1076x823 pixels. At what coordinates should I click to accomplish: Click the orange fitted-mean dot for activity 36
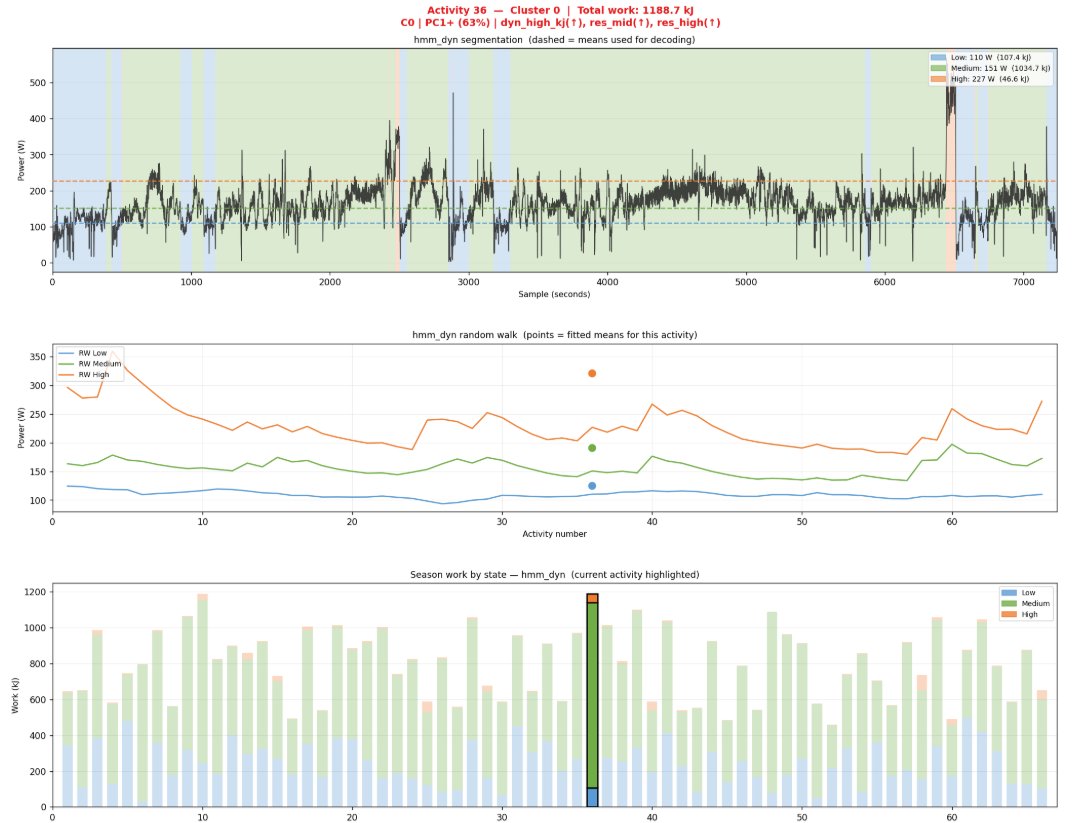[592, 373]
